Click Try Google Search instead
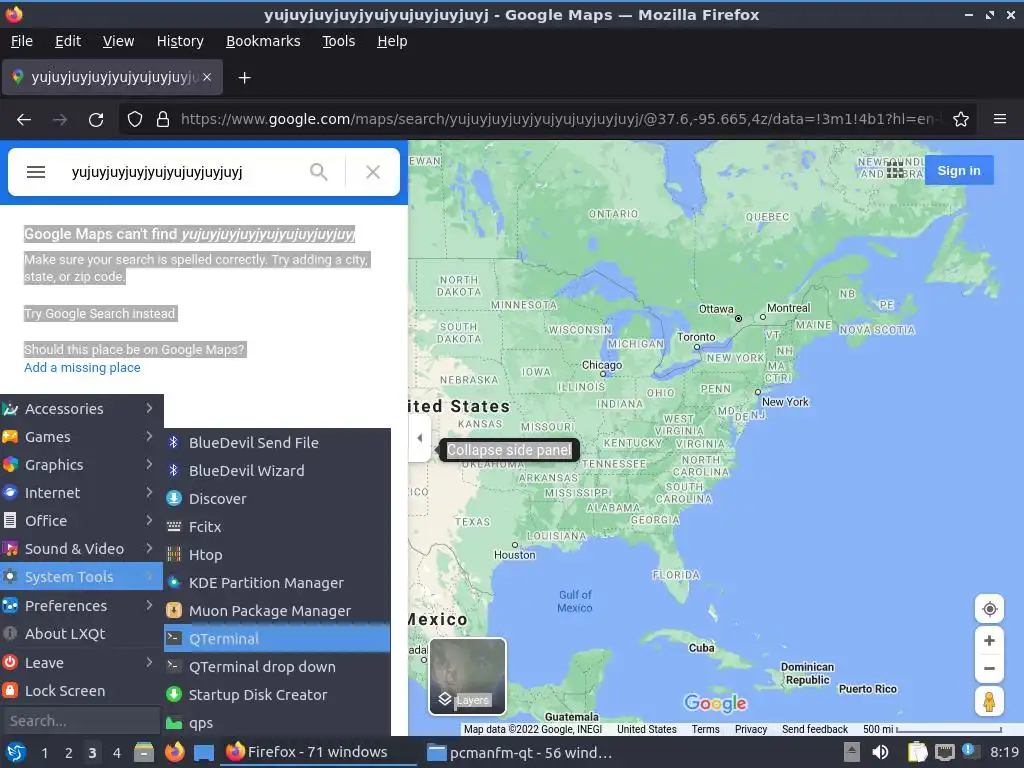Screen dimensions: 1024x768 pyautogui.click(x=100, y=313)
